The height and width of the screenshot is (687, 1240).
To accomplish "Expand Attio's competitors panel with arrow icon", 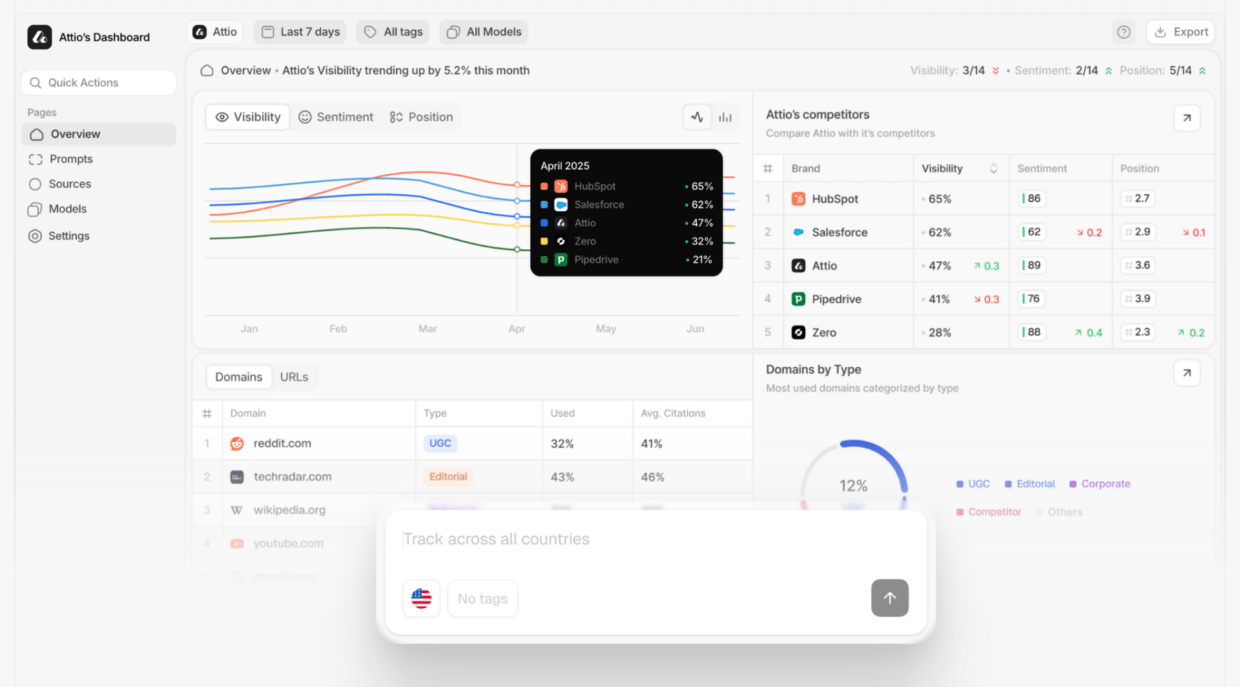I will [x=1186, y=118].
